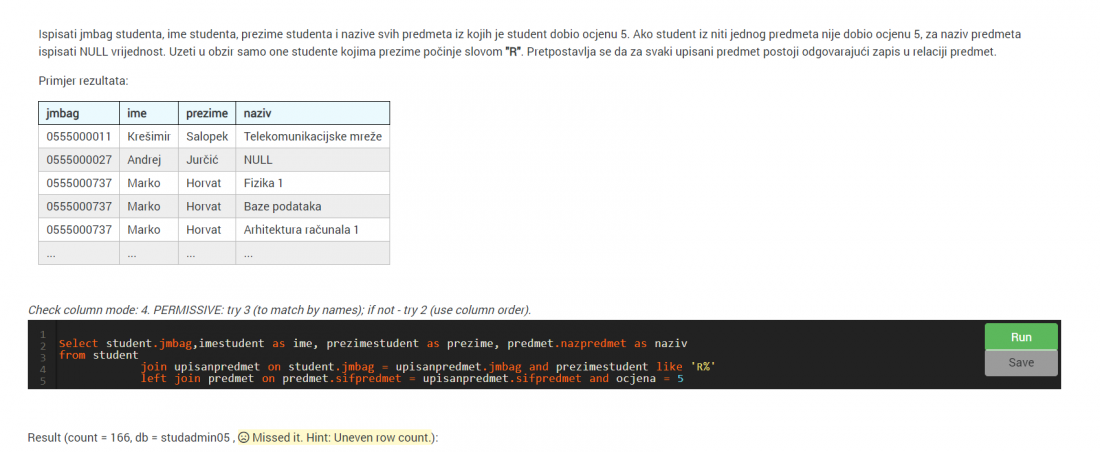Click the bold "R" in the task description

coord(513,52)
